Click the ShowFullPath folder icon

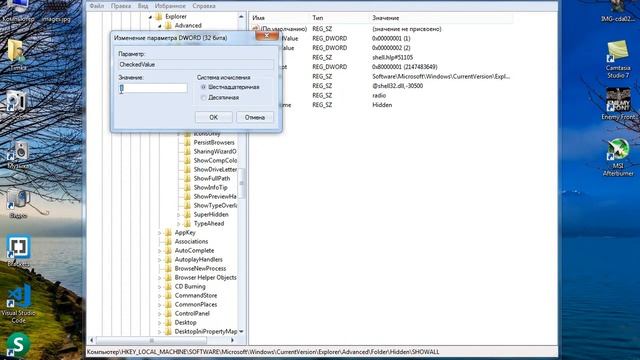click(x=187, y=178)
